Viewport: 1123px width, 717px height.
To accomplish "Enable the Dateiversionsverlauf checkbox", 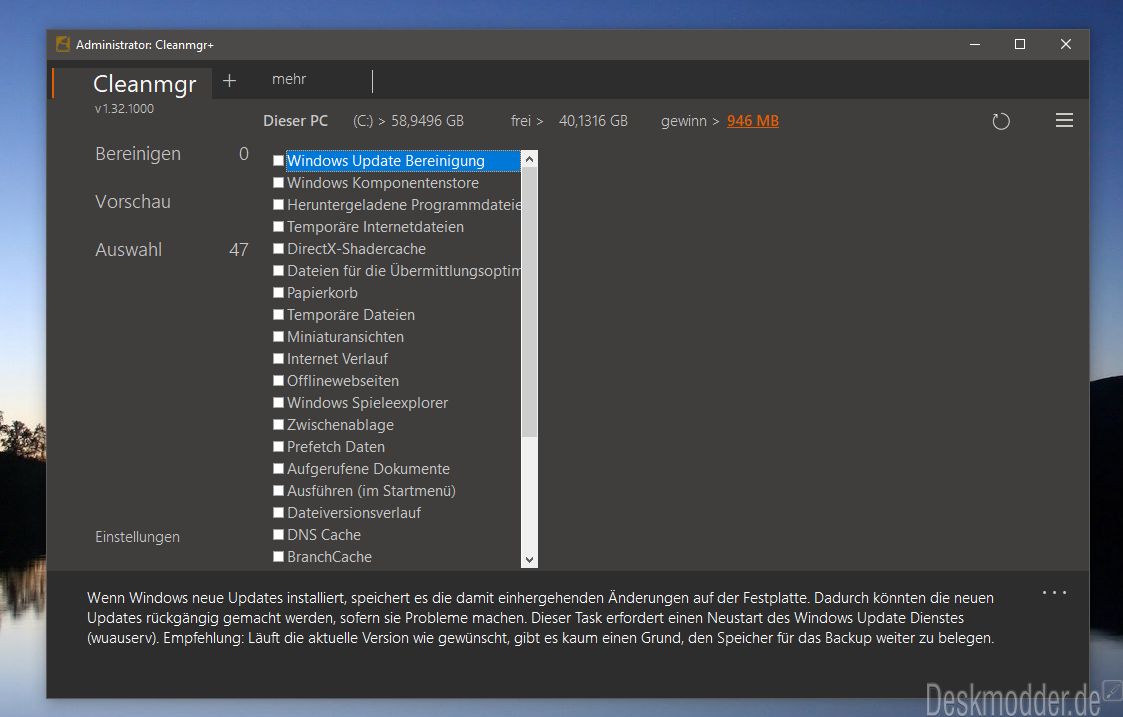I will coord(279,513).
